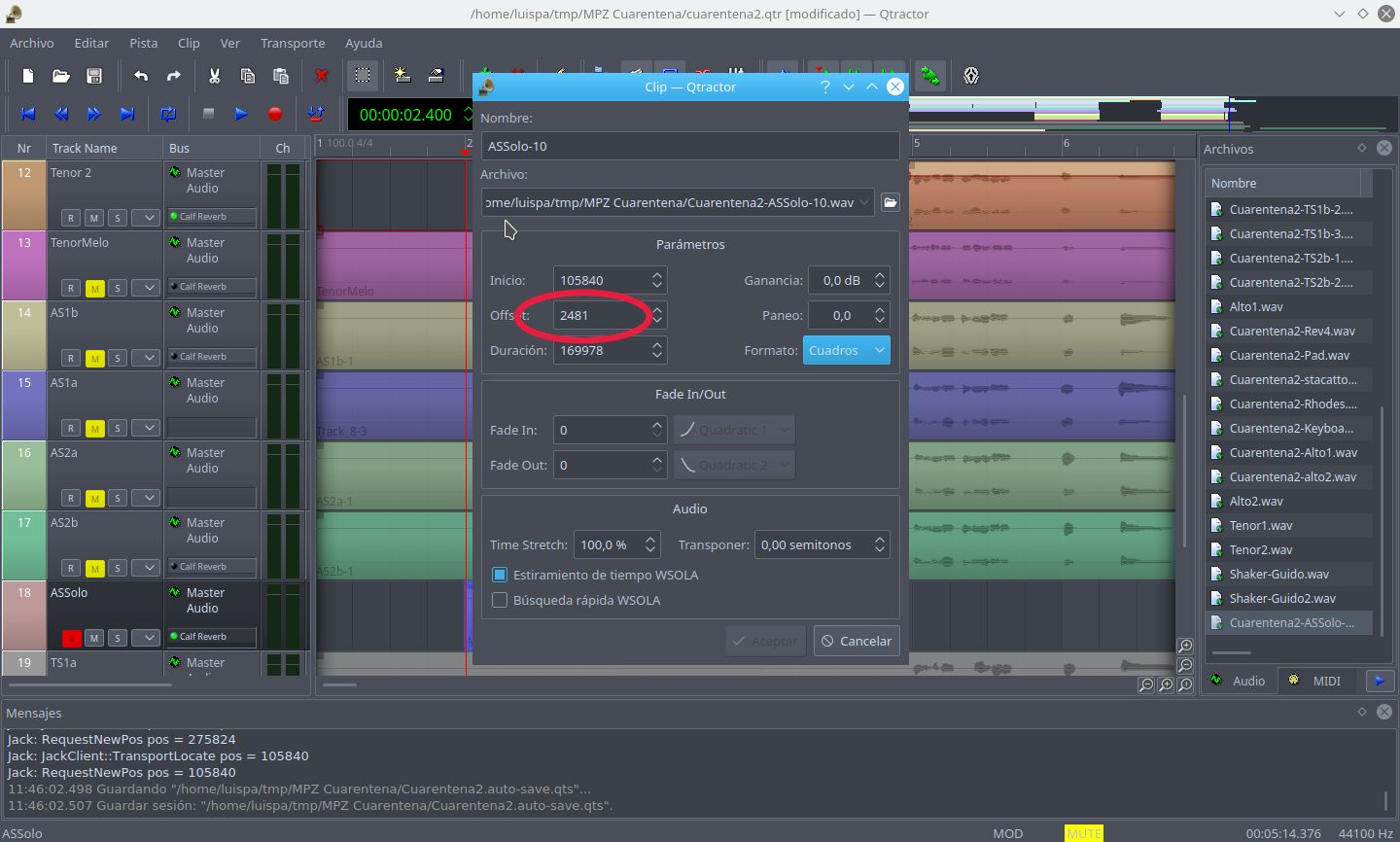The image size is (1400, 842).
Task: Click the Offset value field
Action: [x=600, y=315]
